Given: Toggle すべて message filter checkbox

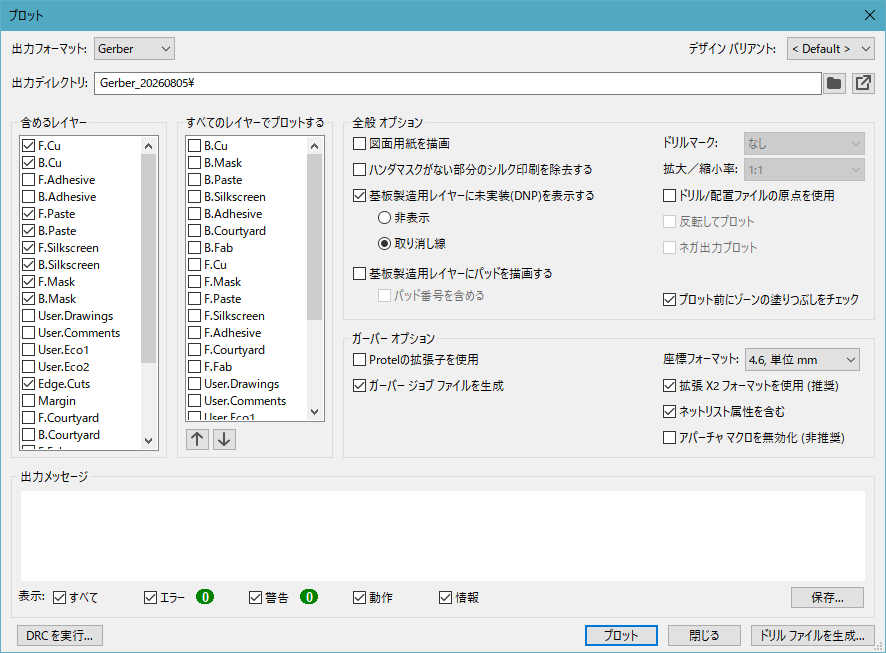Looking at the screenshot, I should coord(59,597).
